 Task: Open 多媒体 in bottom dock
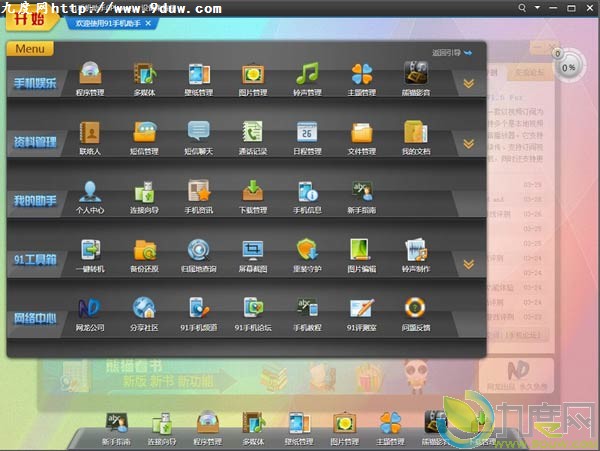[x=253, y=429]
